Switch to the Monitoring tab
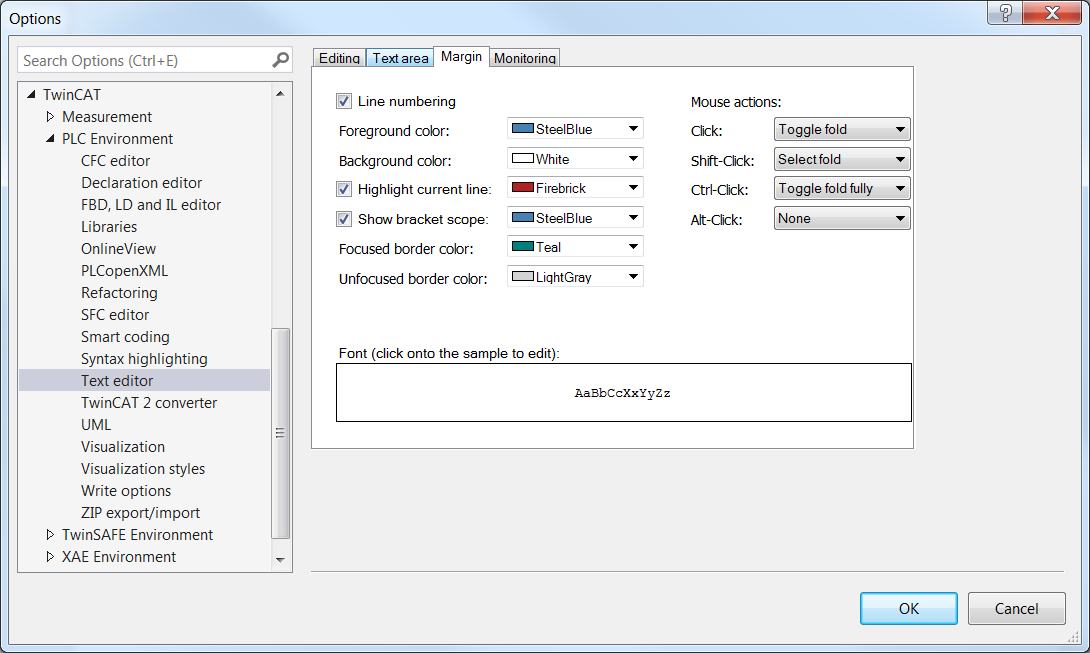The width and height of the screenshot is (1090, 653). pos(525,58)
